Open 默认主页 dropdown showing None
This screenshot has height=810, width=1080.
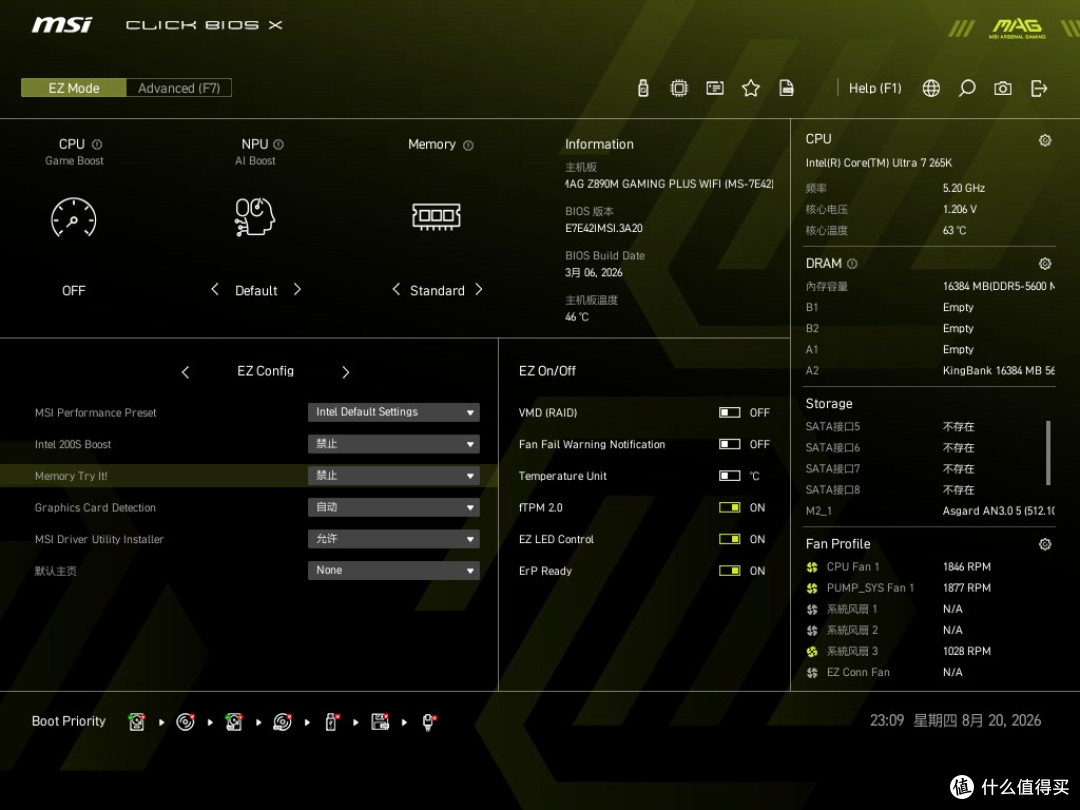coord(393,570)
